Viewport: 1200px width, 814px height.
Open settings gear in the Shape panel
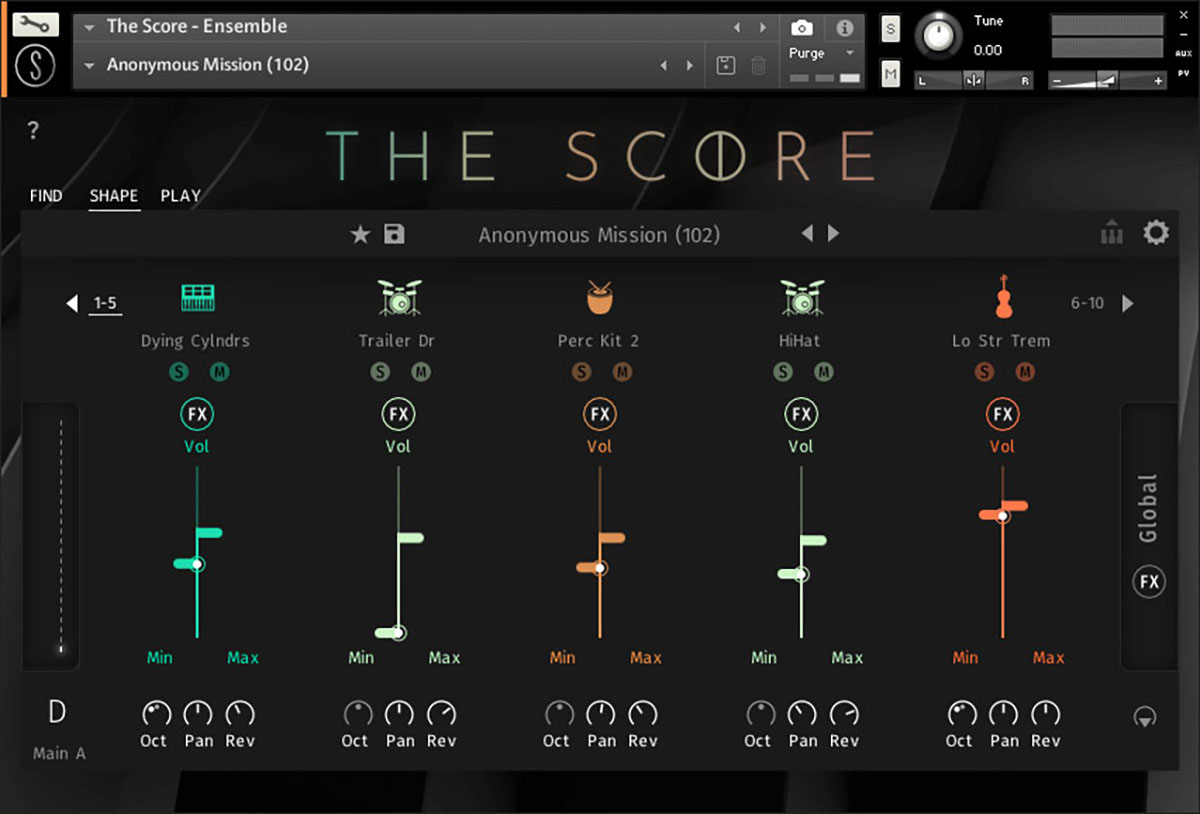coord(1156,233)
